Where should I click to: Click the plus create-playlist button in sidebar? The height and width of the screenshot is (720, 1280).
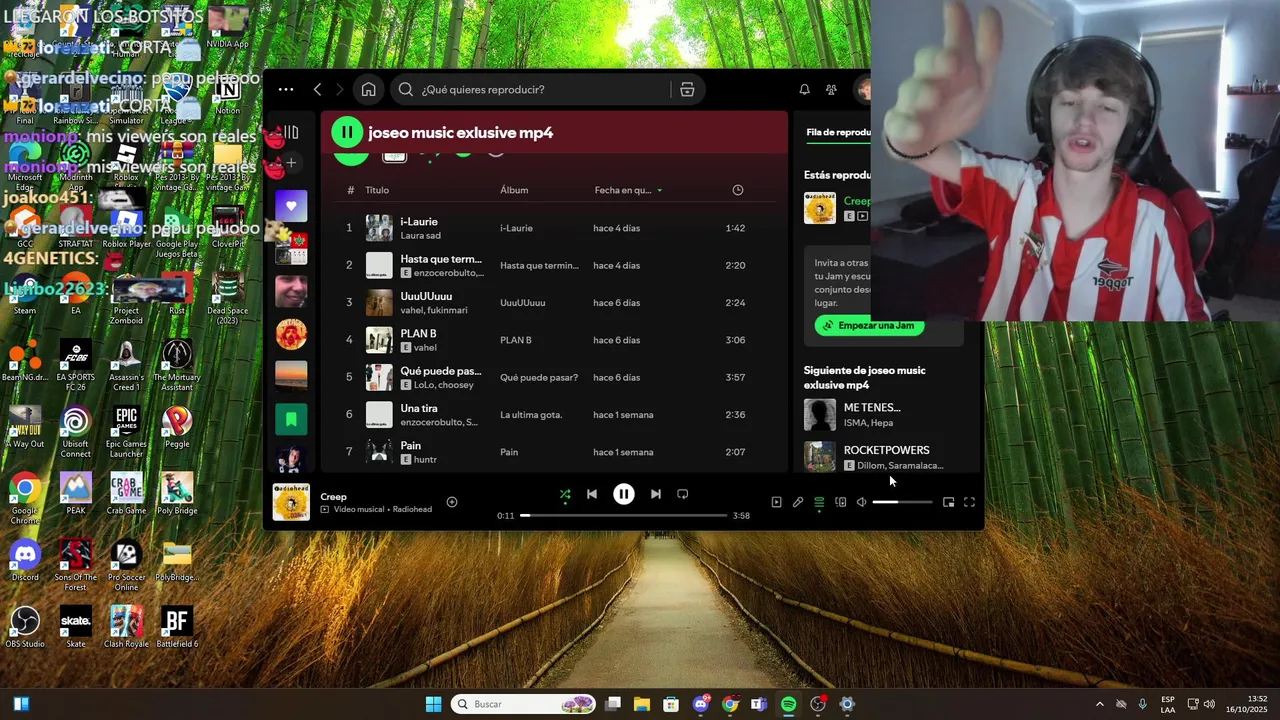(x=291, y=162)
